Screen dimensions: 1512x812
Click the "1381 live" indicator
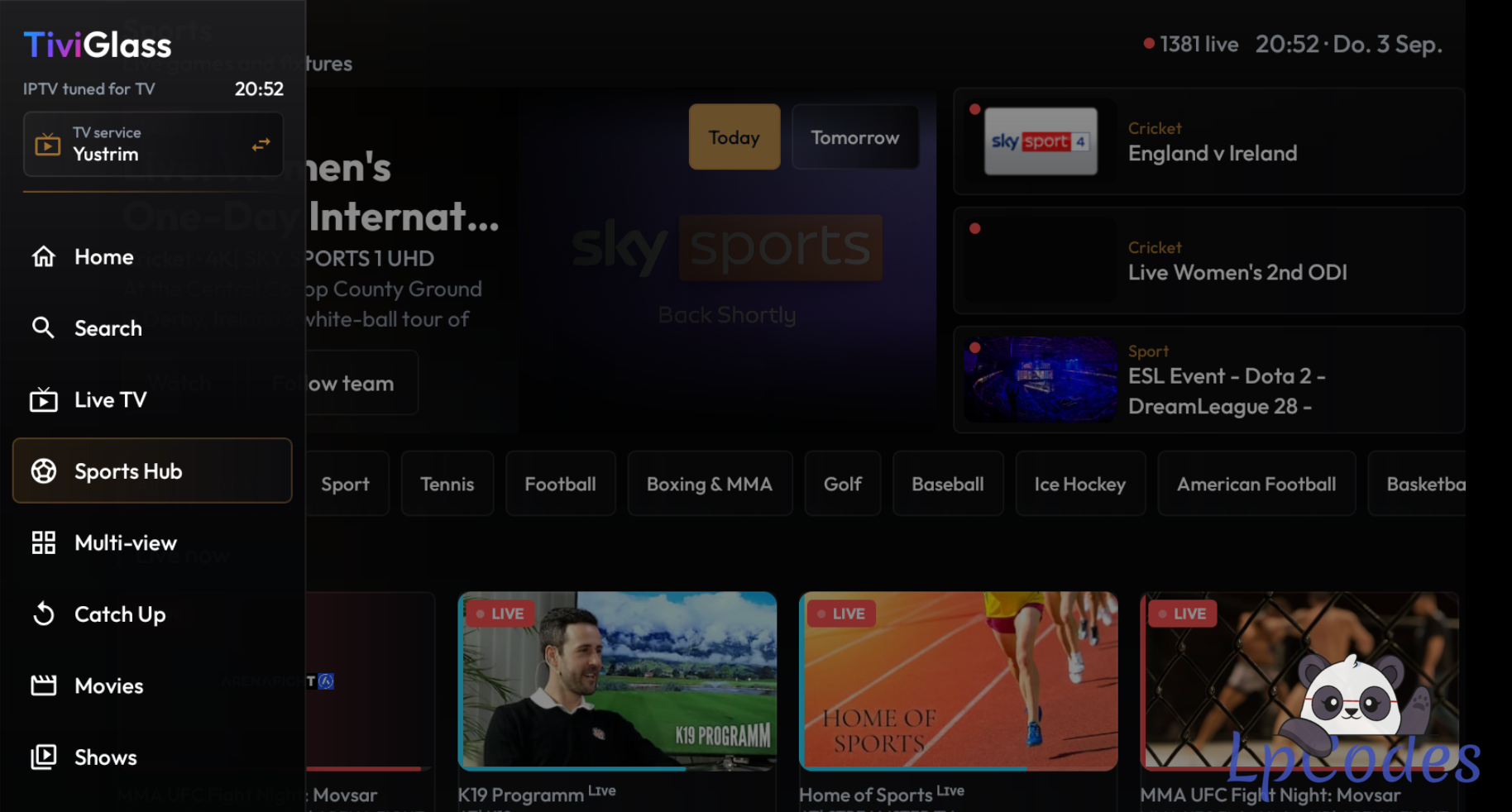coord(1191,44)
